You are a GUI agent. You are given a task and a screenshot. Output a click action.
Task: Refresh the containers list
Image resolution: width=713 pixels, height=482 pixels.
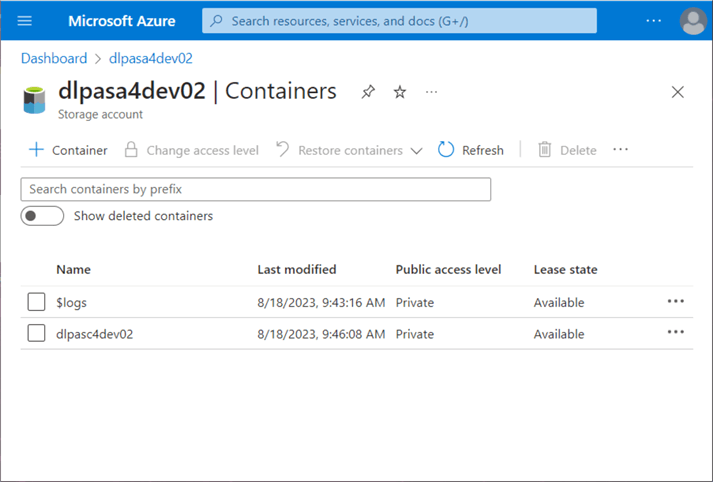pyautogui.click(x=471, y=150)
